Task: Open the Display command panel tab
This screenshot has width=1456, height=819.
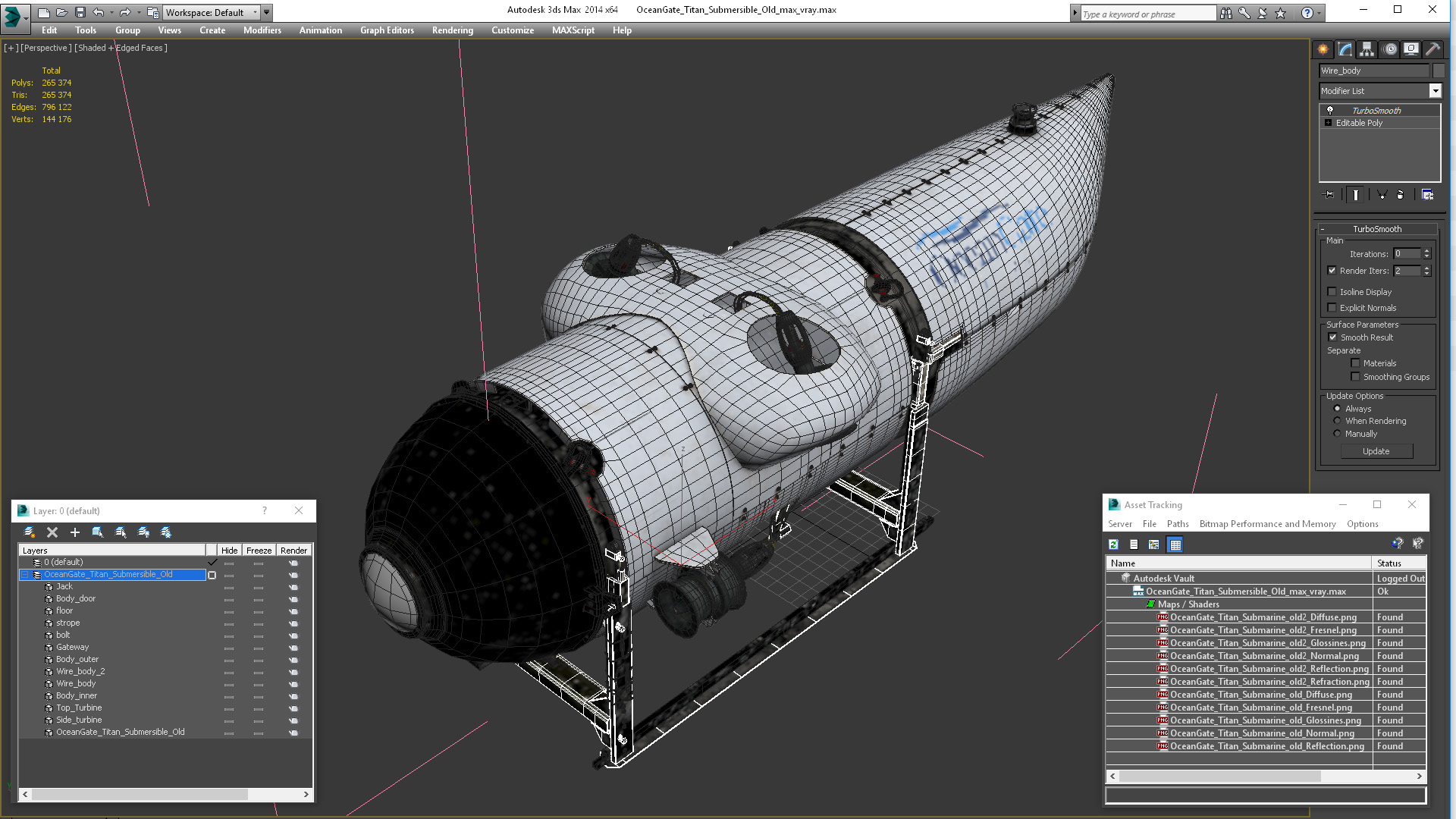Action: [x=1410, y=49]
